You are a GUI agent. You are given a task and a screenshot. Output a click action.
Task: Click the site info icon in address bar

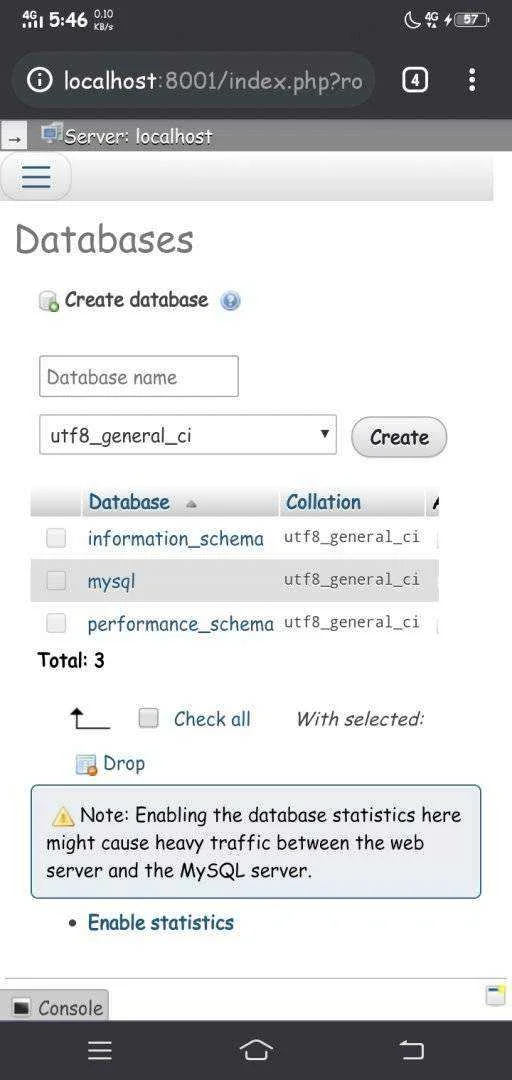(x=39, y=81)
